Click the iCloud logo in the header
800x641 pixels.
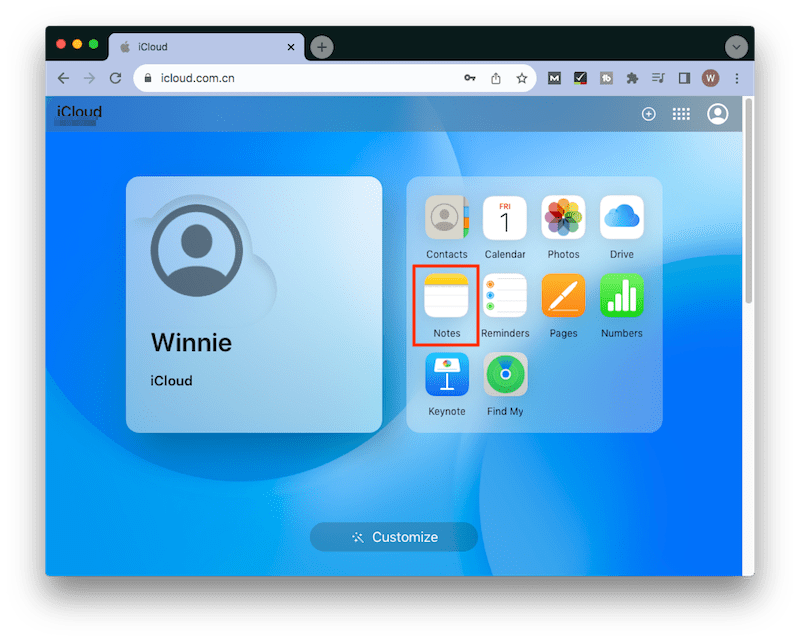coord(79,112)
